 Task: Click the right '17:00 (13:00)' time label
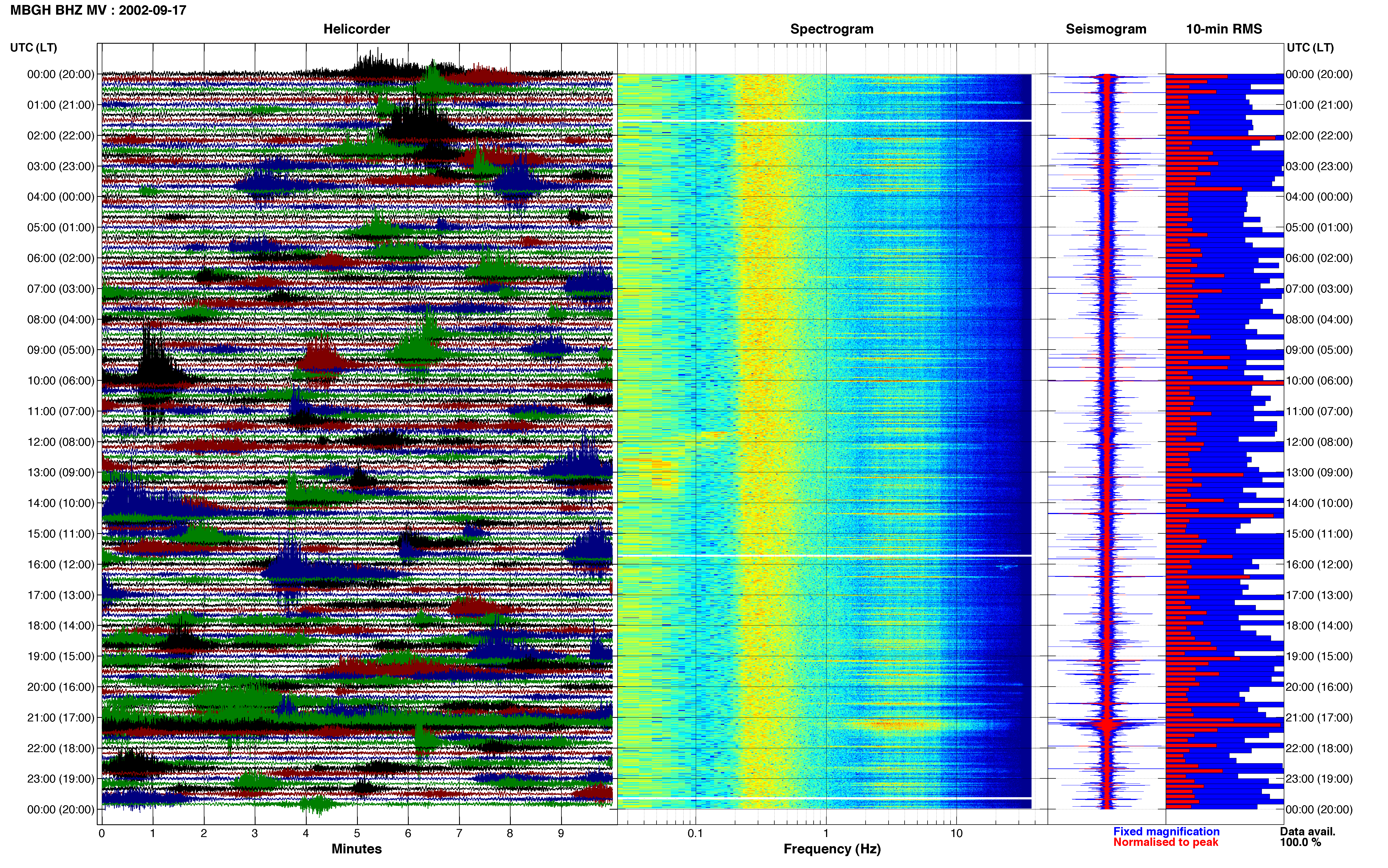(1319, 595)
